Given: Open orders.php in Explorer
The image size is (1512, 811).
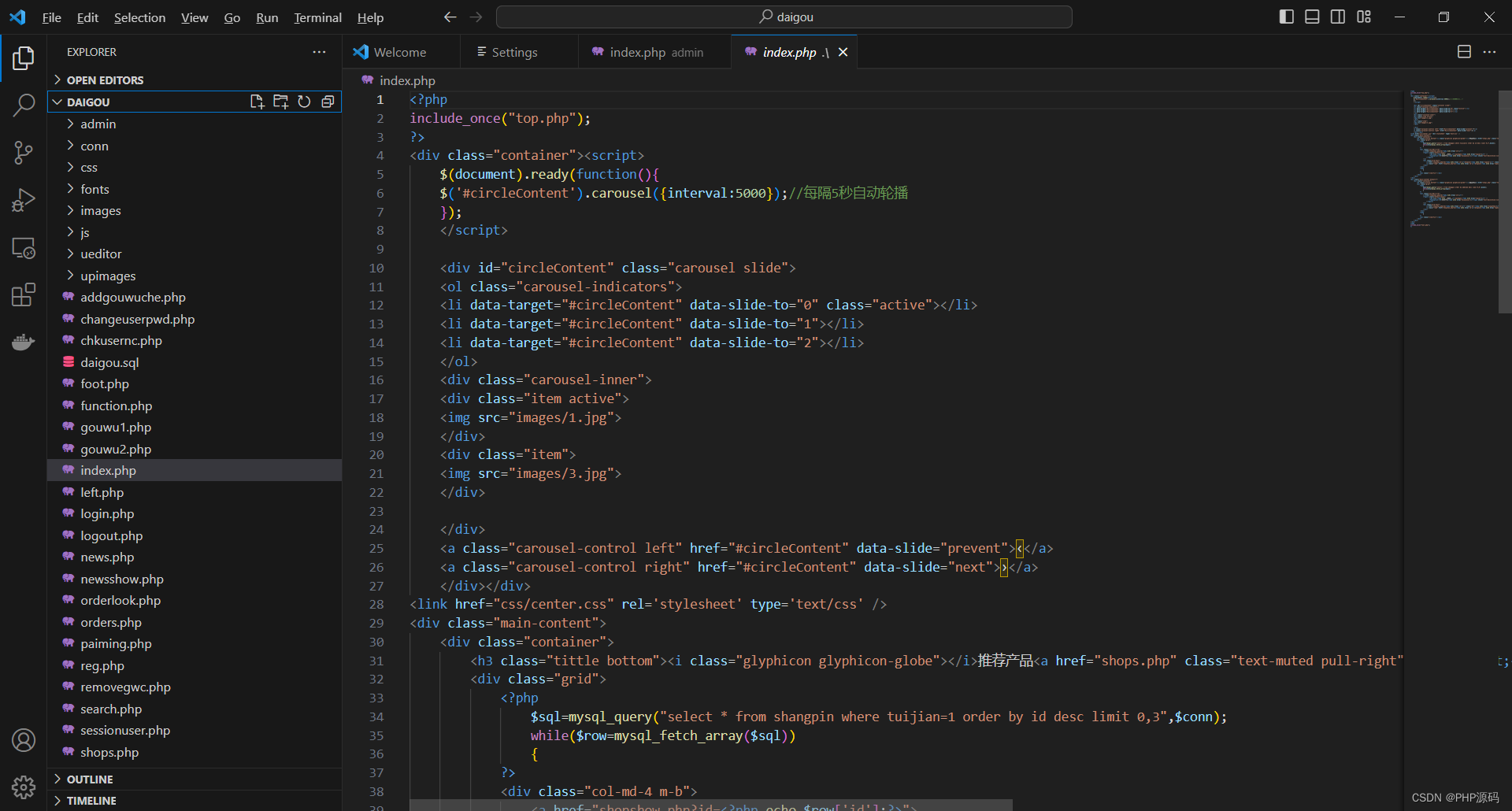Looking at the screenshot, I should pyautogui.click(x=195, y=622).
